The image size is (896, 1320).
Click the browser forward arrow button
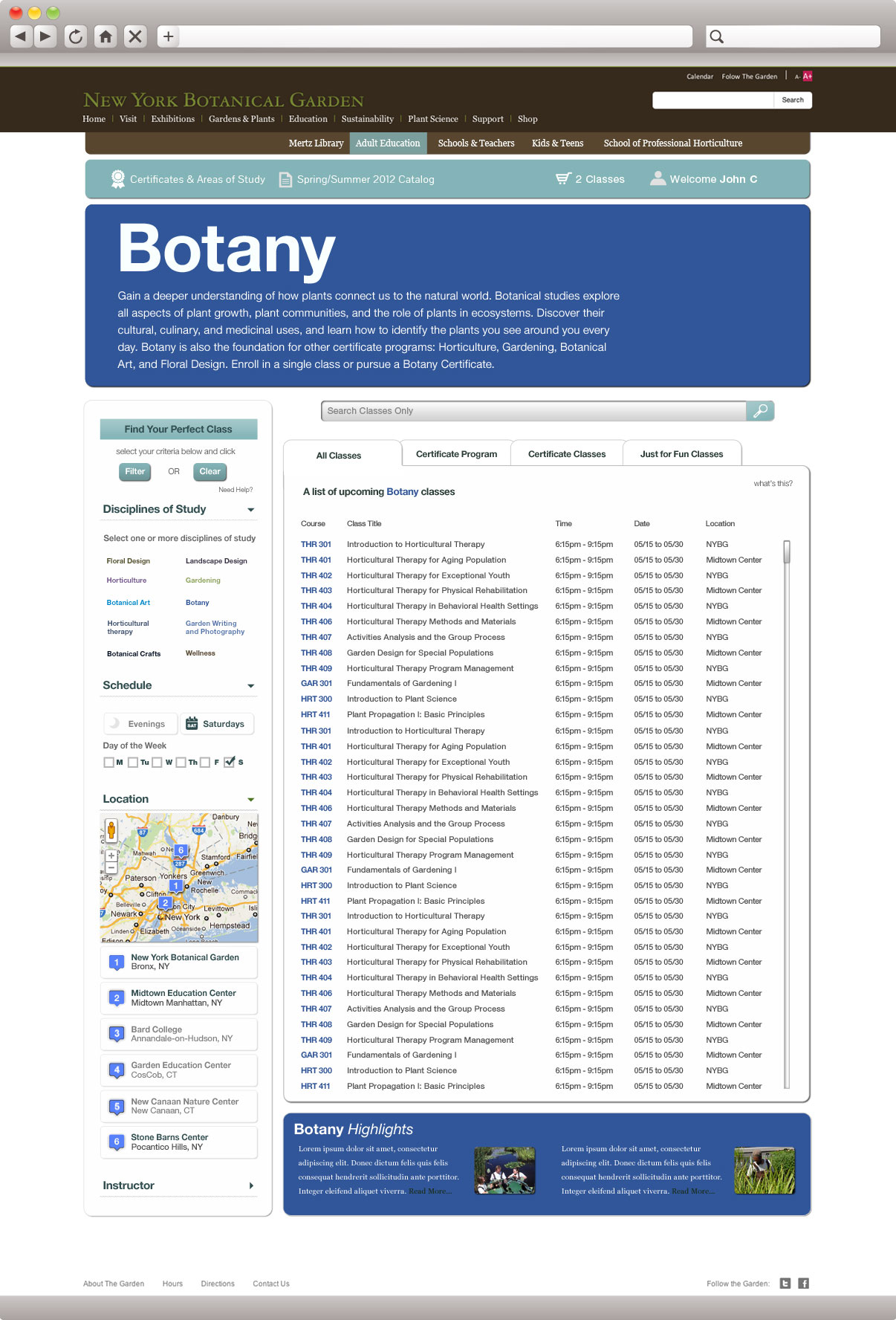click(45, 36)
